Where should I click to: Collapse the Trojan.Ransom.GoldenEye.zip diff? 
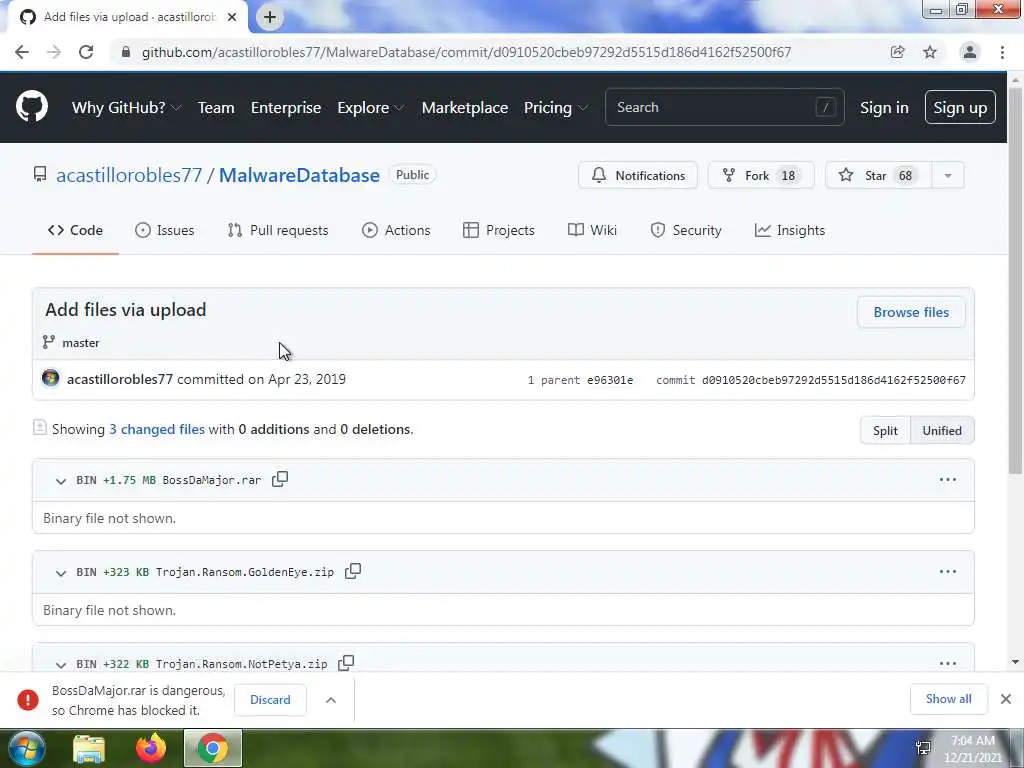pyautogui.click(x=61, y=573)
